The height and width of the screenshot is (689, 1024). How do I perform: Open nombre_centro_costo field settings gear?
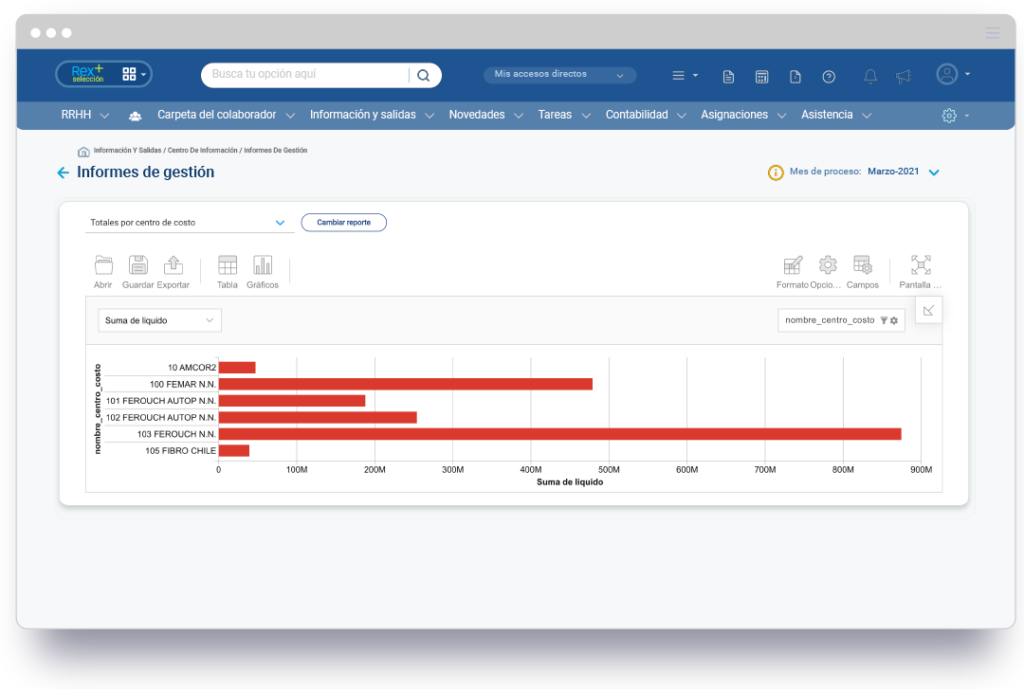895,320
